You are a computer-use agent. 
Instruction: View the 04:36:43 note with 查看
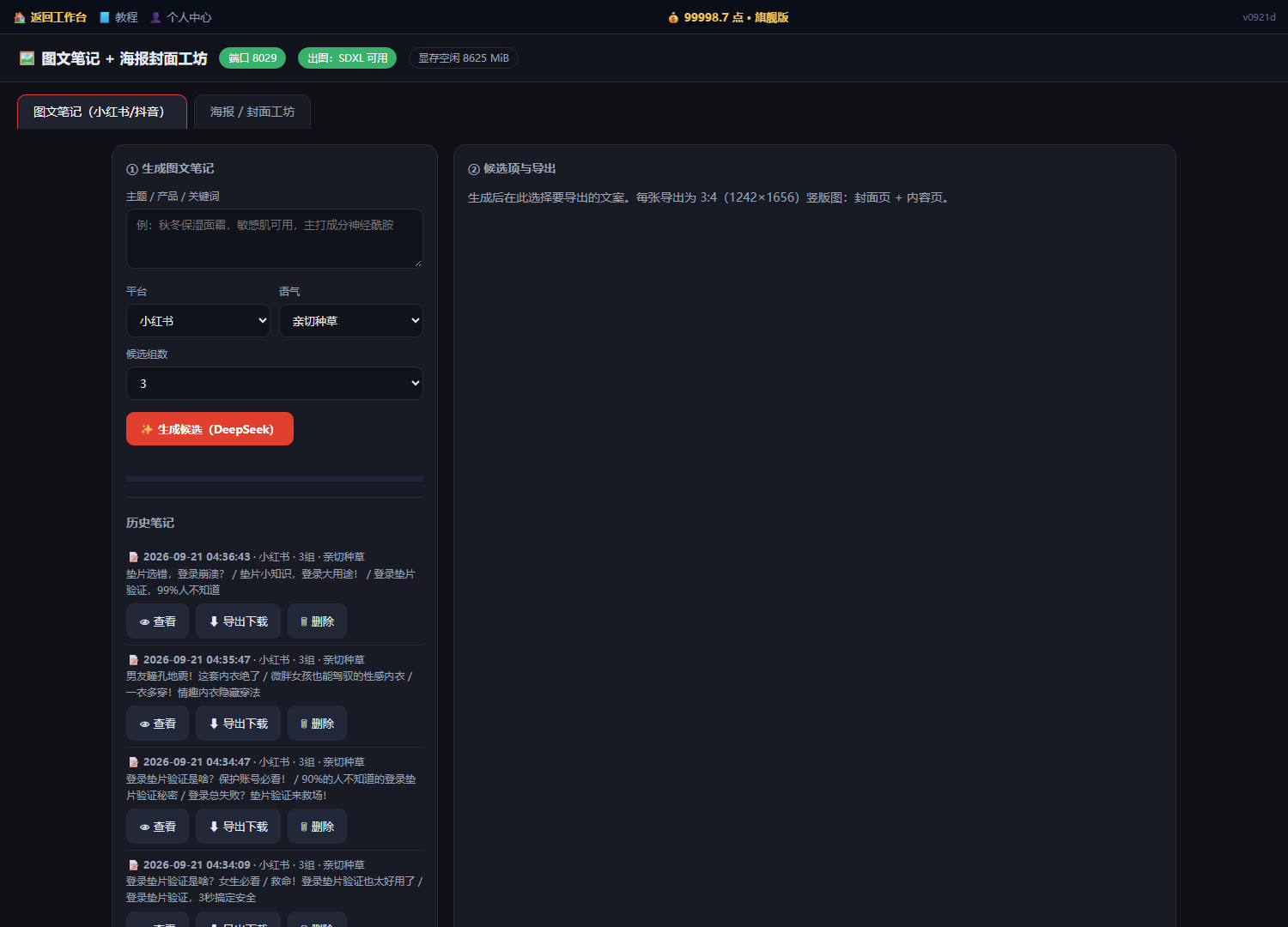(x=157, y=621)
